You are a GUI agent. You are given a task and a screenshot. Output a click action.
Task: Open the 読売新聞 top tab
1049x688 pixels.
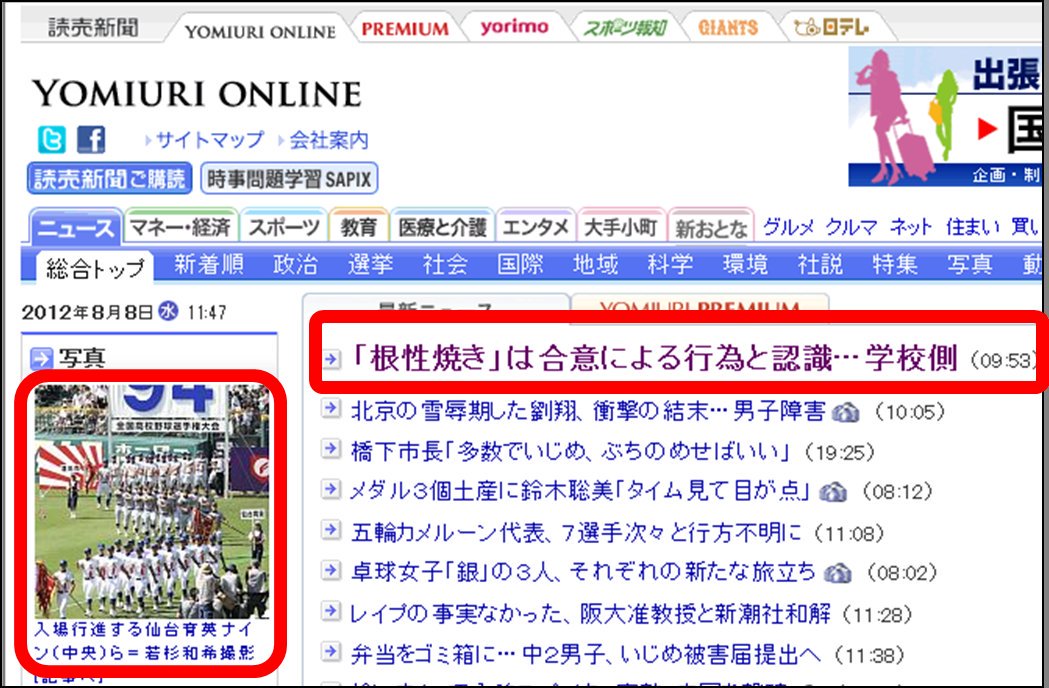[x=93, y=27]
